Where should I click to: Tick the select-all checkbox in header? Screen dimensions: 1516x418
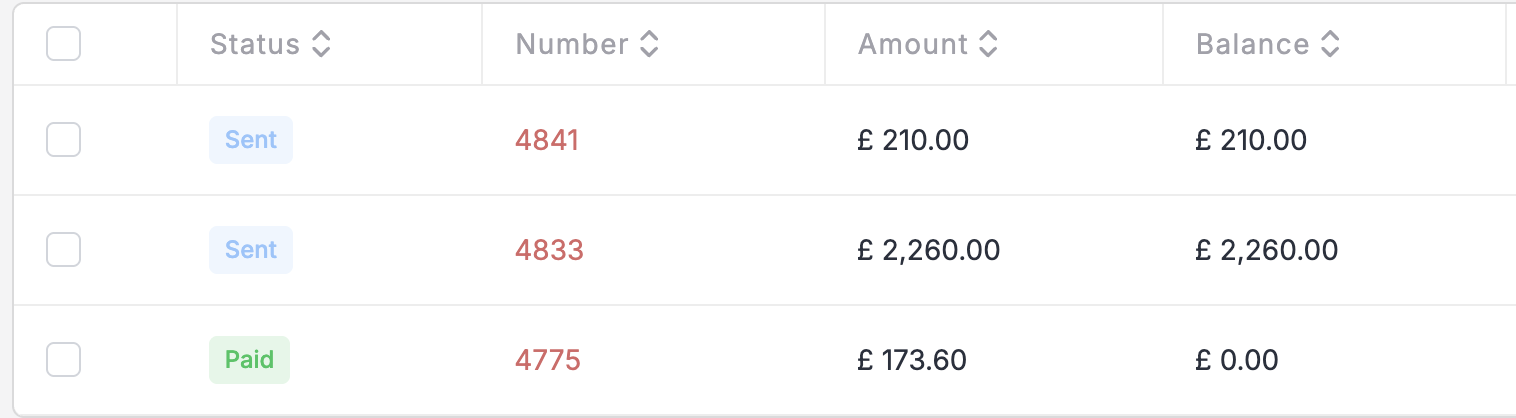pyautogui.click(x=64, y=44)
